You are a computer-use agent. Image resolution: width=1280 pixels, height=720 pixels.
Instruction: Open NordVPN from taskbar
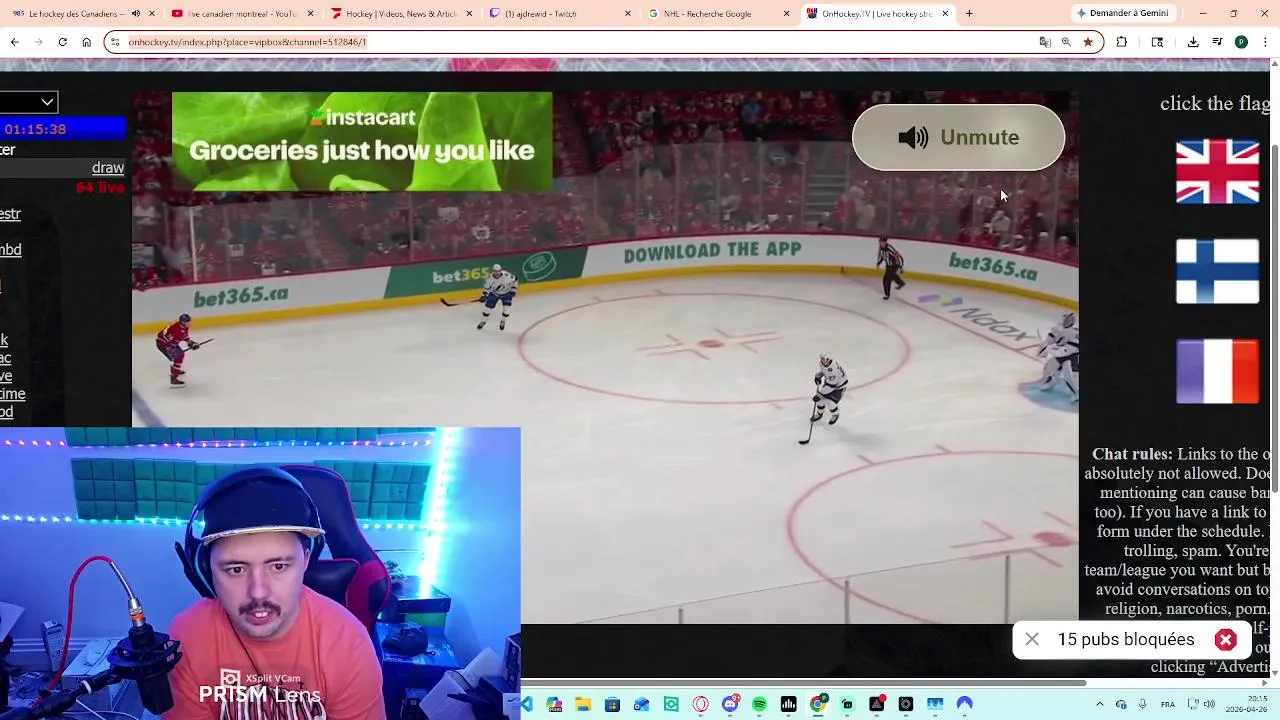(964, 704)
